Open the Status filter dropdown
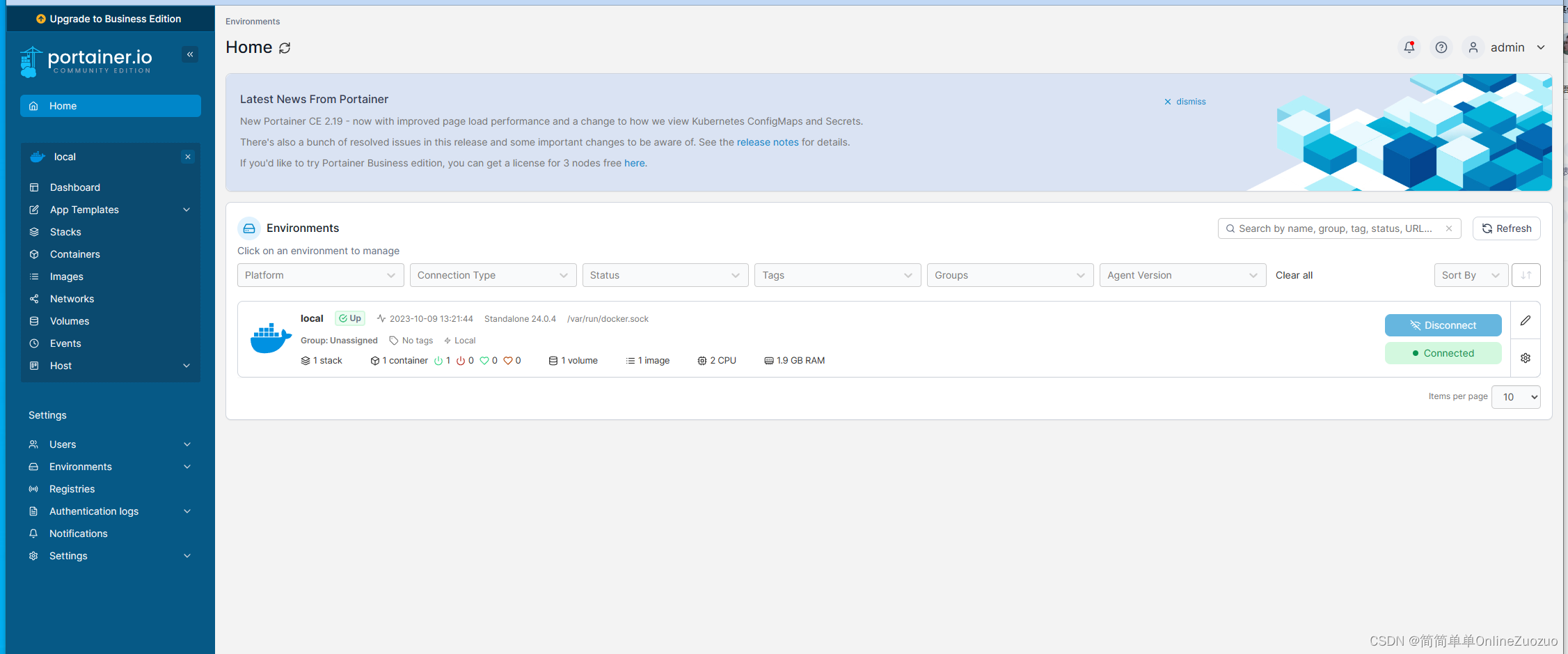 (665, 275)
